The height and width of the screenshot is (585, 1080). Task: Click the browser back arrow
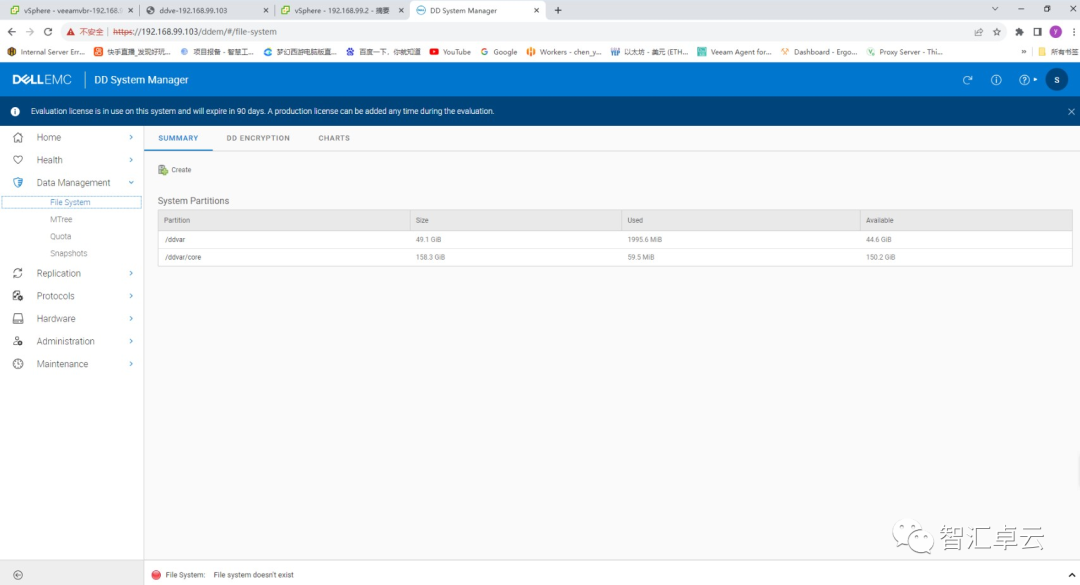click(x=12, y=32)
